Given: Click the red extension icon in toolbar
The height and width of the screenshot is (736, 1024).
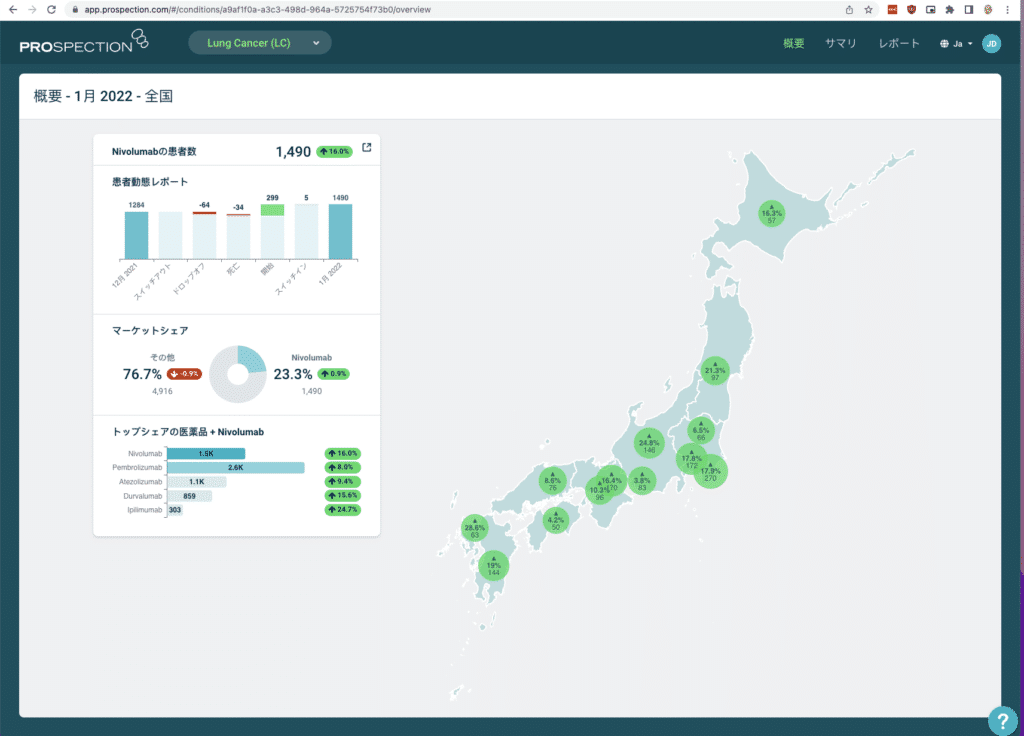Looking at the screenshot, I should [x=892, y=10].
